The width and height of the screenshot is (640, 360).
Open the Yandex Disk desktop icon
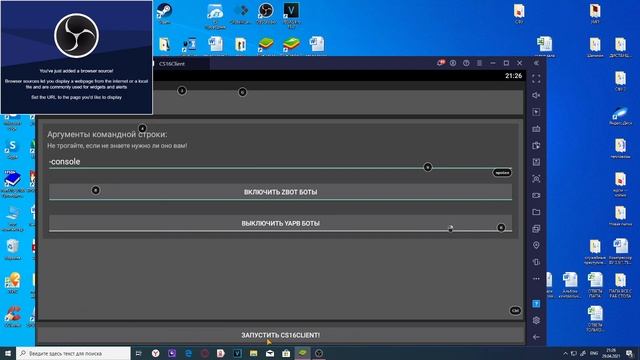click(620, 115)
